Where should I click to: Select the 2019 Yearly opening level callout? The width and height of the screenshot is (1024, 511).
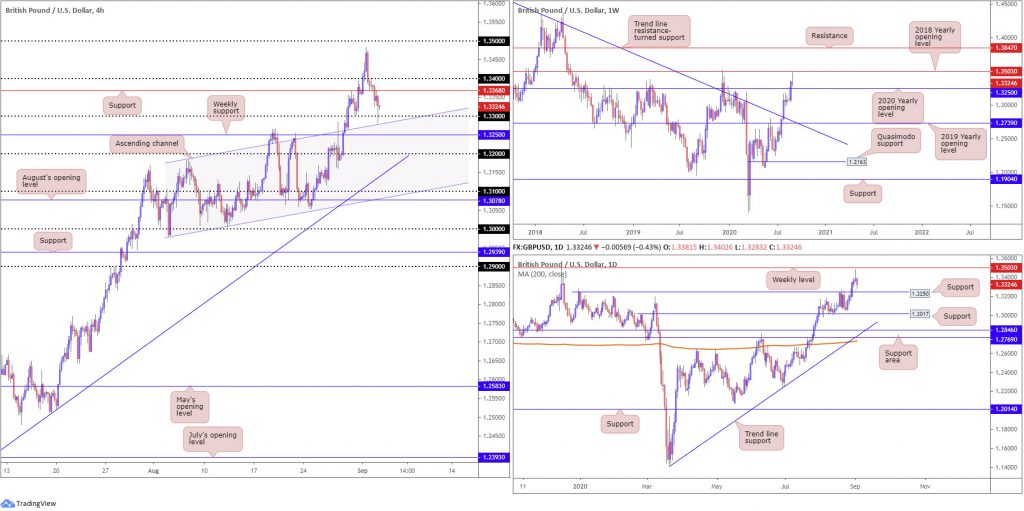959,144
